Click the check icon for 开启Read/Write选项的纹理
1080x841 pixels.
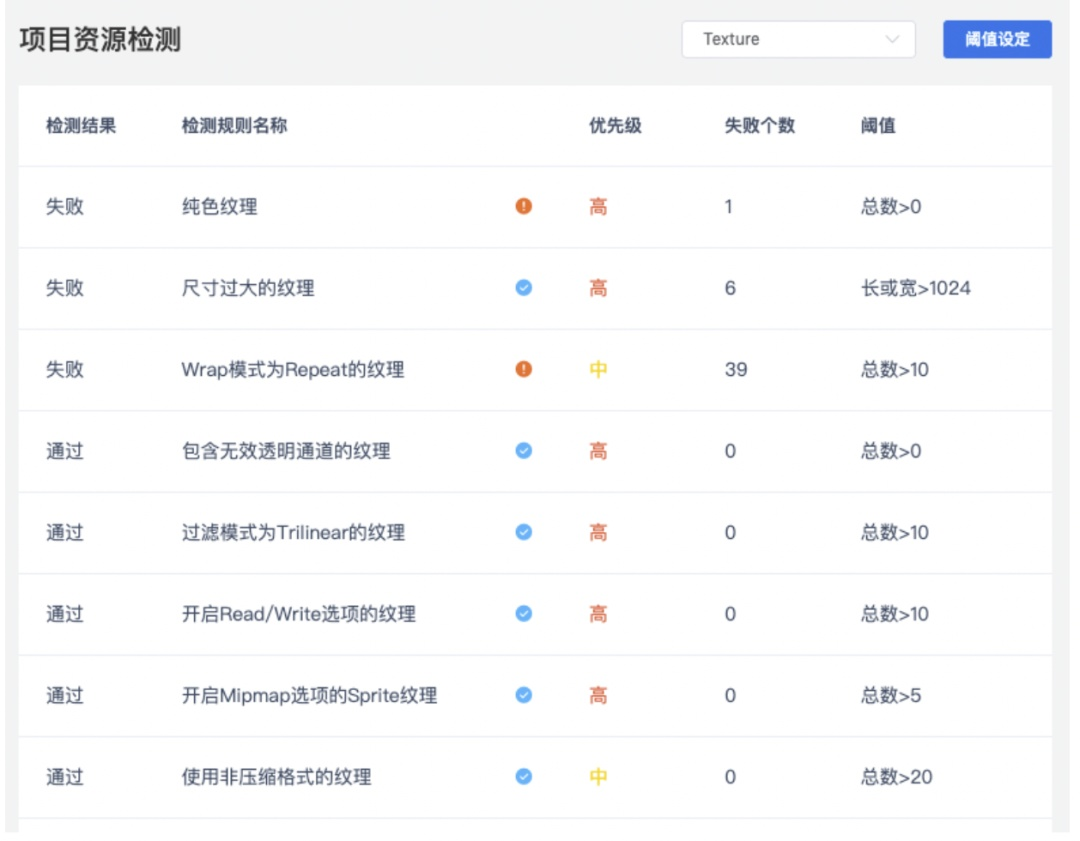click(524, 613)
